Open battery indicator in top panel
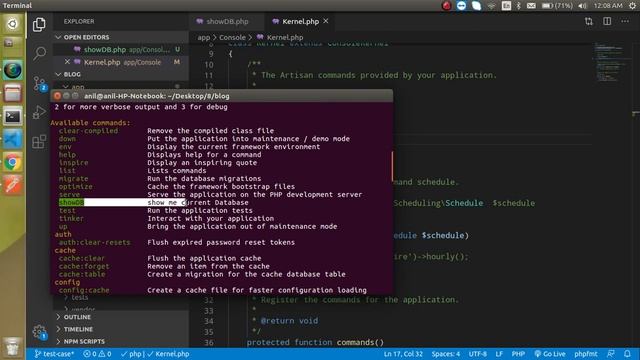The height and width of the screenshot is (360, 640). (557, 6)
